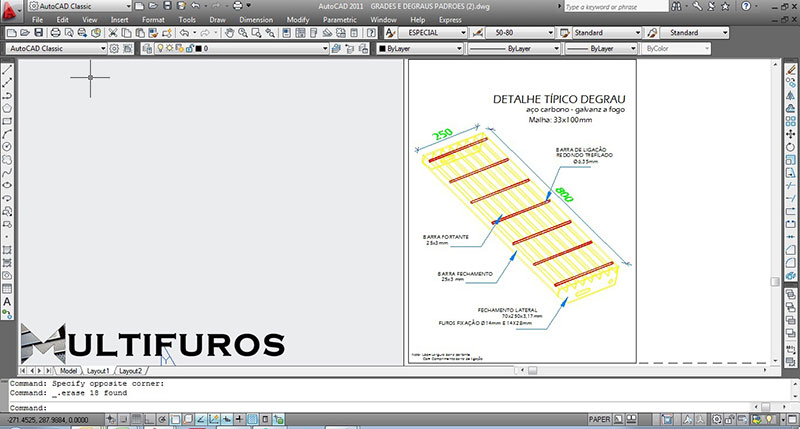The width and height of the screenshot is (800, 429).
Task: Toggle the layer on/off lightbulb icon
Action: pyautogui.click(x=158, y=48)
